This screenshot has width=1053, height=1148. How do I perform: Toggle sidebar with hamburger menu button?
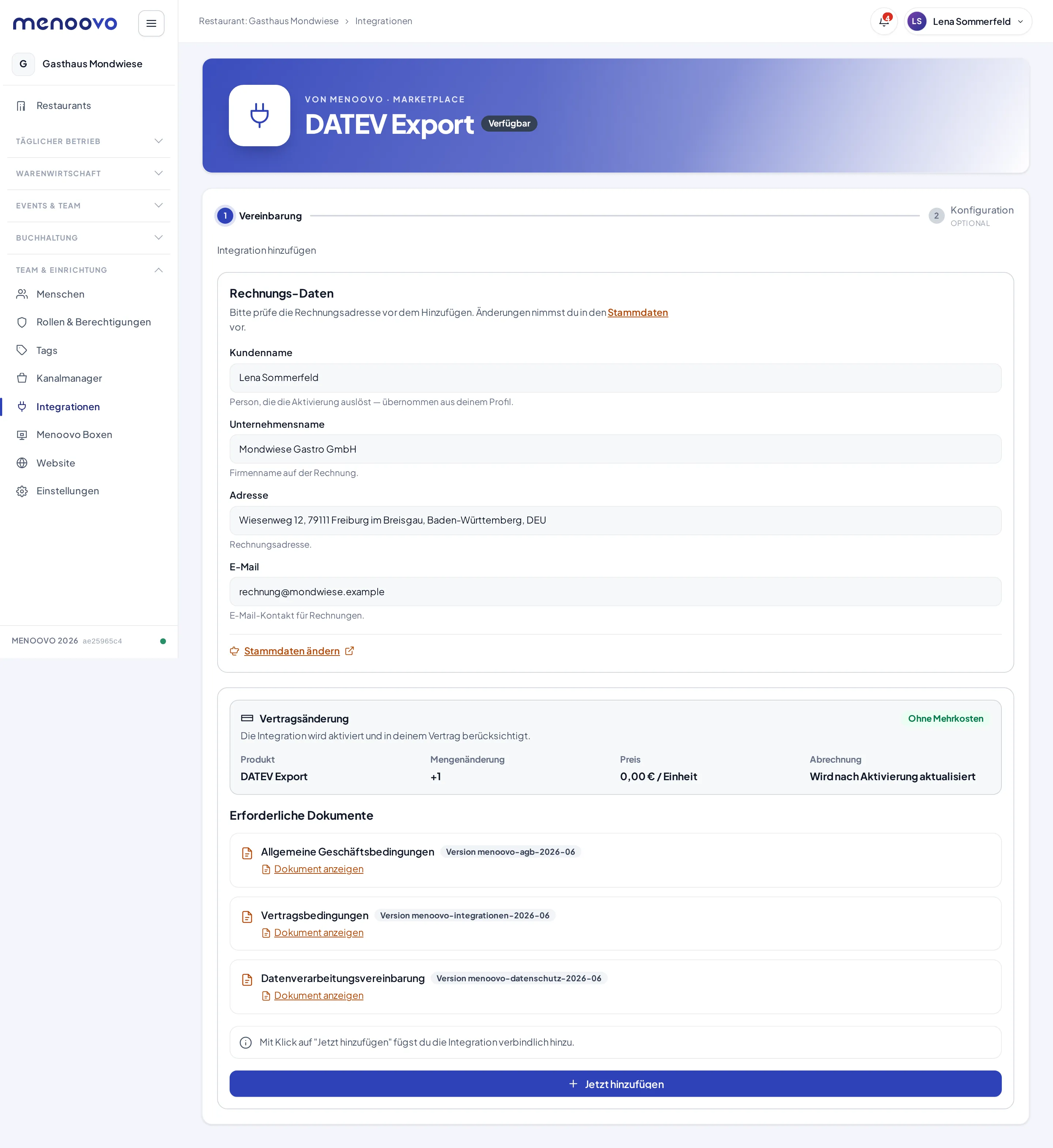(x=151, y=23)
